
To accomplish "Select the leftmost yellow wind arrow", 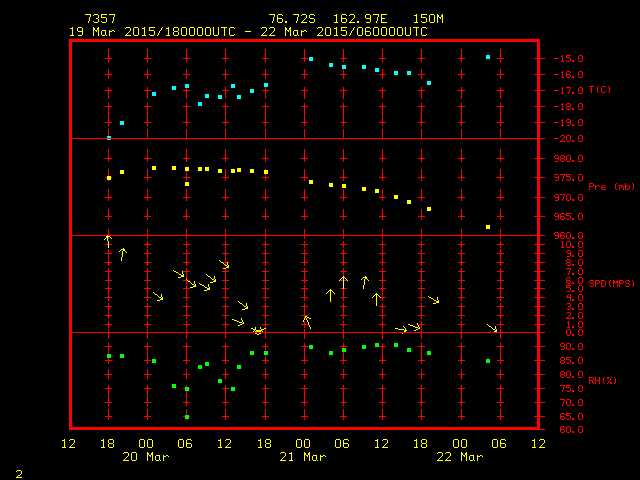I will [108, 239].
